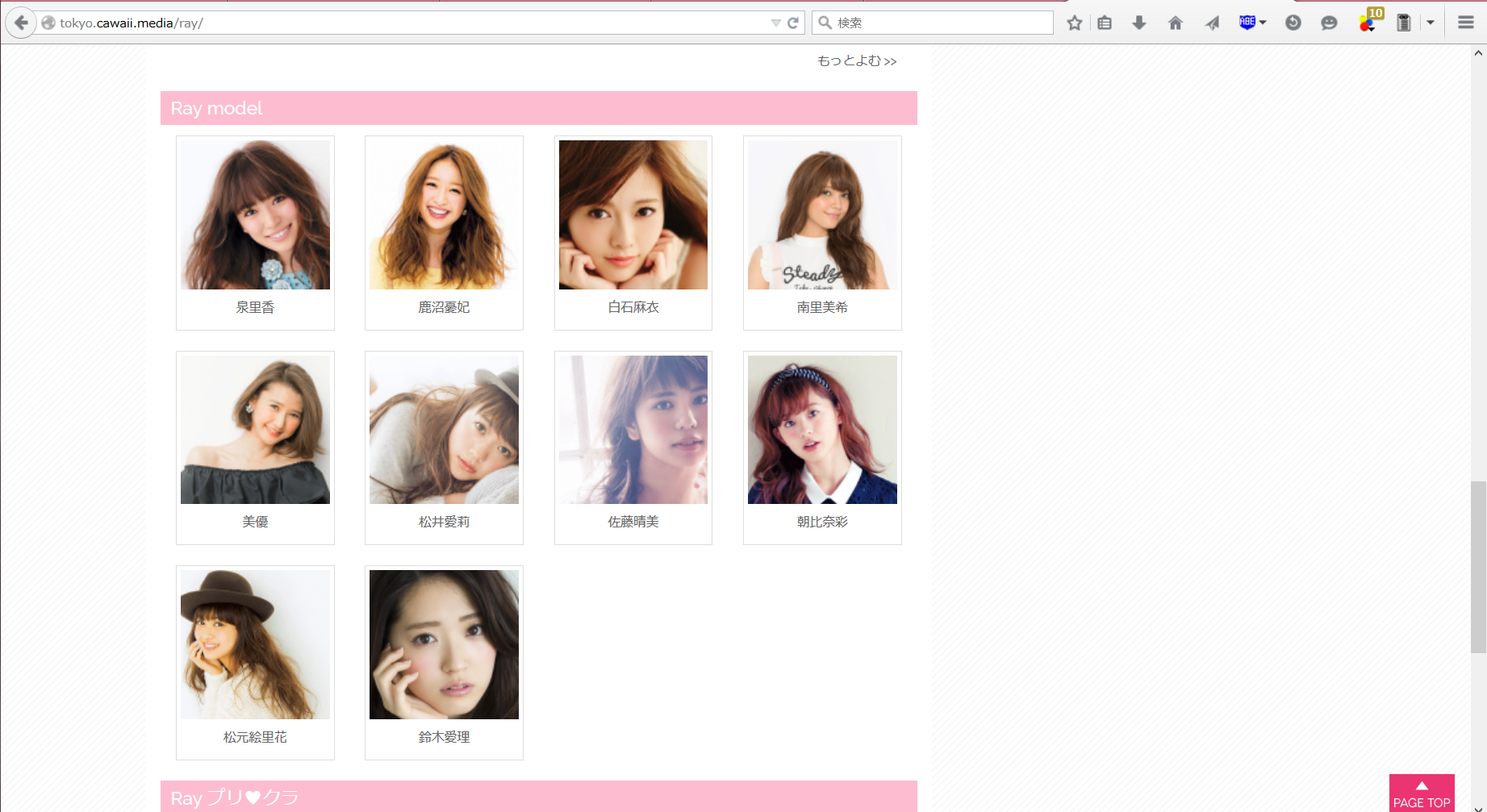The height and width of the screenshot is (812, 1487).
Task: Click the colored dots extension with badge 10
Action: point(1369,21)
